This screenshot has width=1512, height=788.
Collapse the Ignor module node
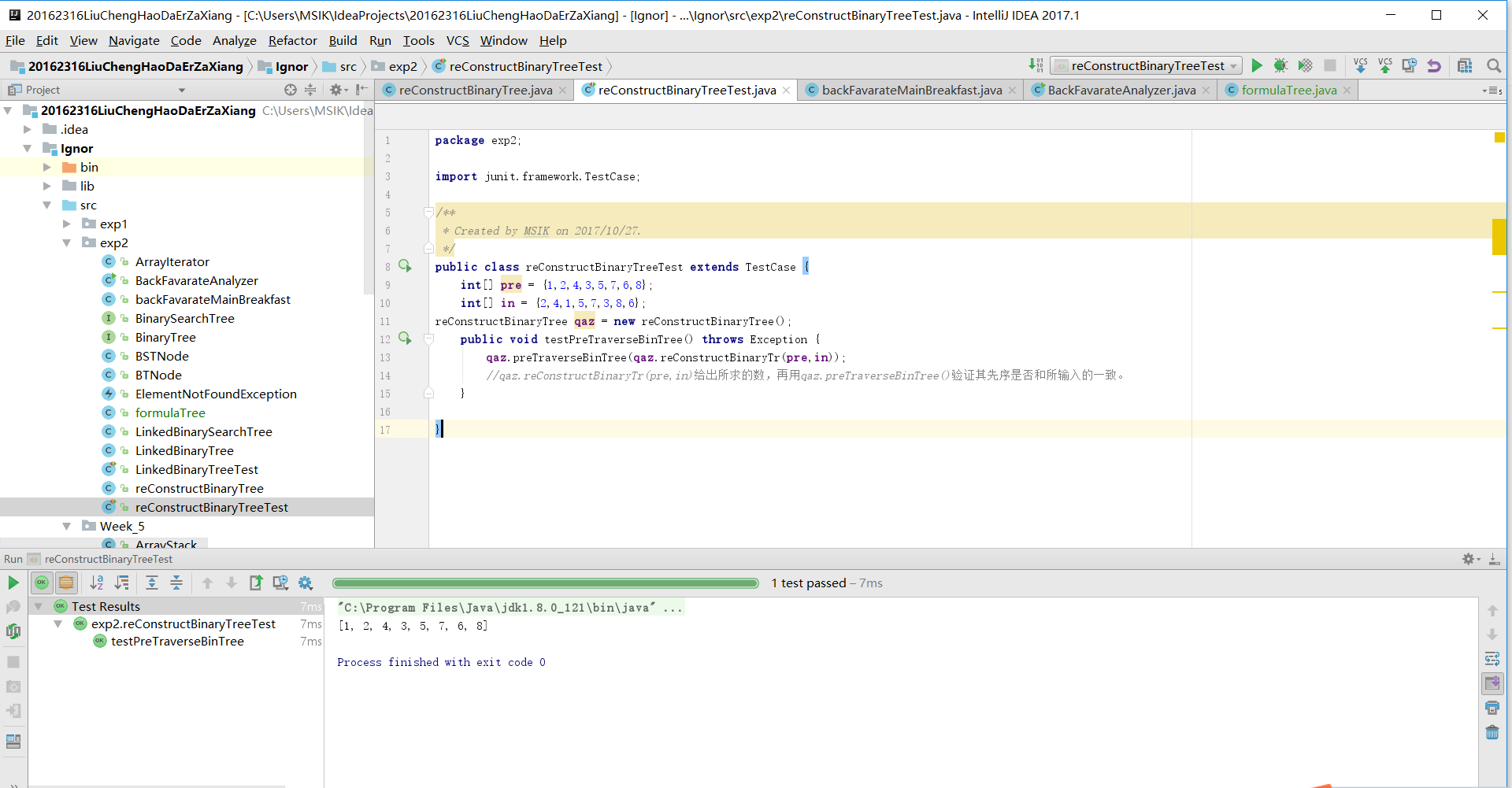[28, 148]
